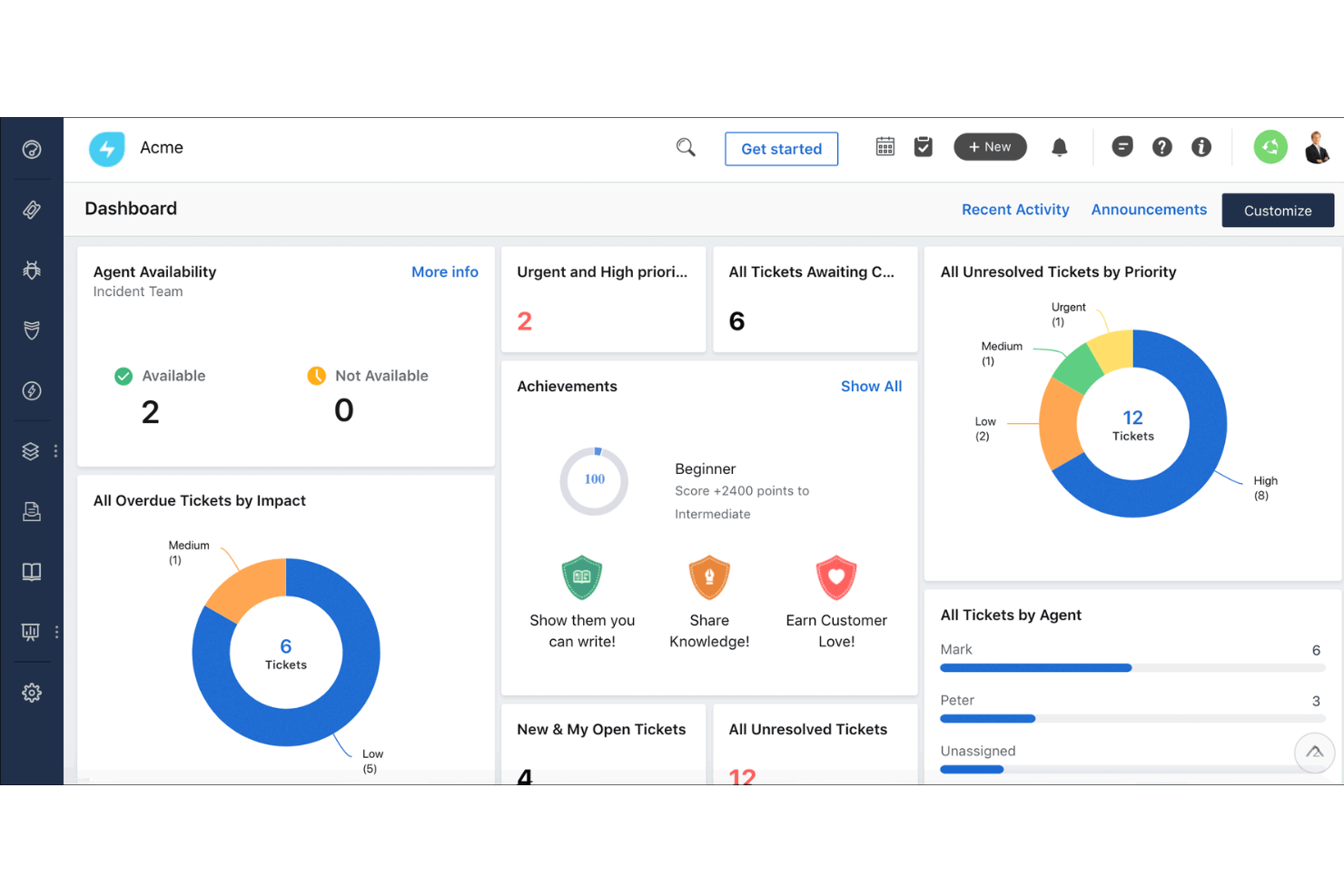Viewport: 1344px width, 896px height.
Task: Expand the options next to the Analytics icon
Action: (x=57, y=632)
